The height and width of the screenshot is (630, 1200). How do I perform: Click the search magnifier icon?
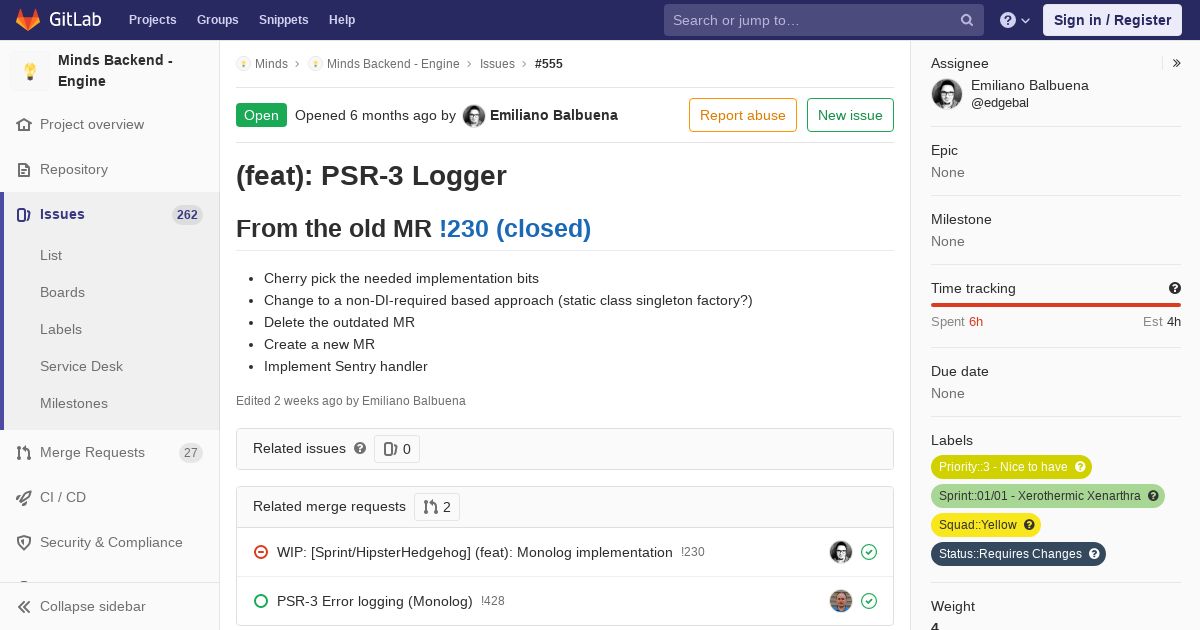coord(967,20)
